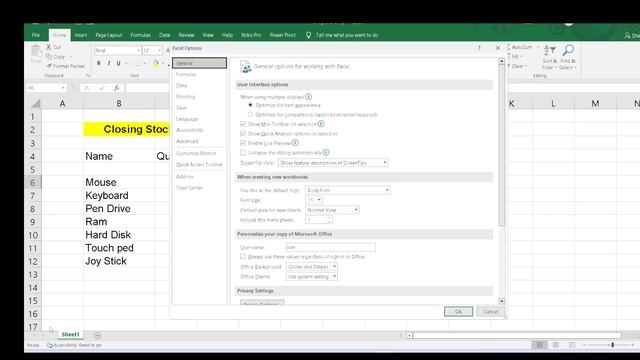
Task: Click the formula bar cancel X icon
Action: pos(87,88)
